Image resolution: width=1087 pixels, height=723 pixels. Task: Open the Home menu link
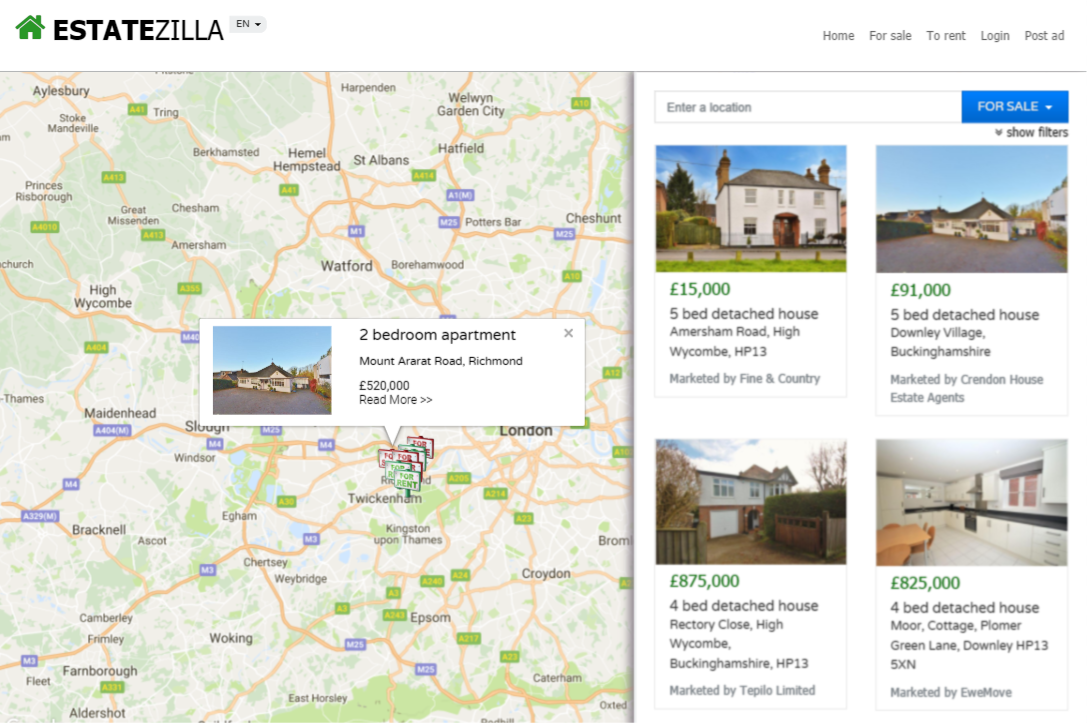838,35
